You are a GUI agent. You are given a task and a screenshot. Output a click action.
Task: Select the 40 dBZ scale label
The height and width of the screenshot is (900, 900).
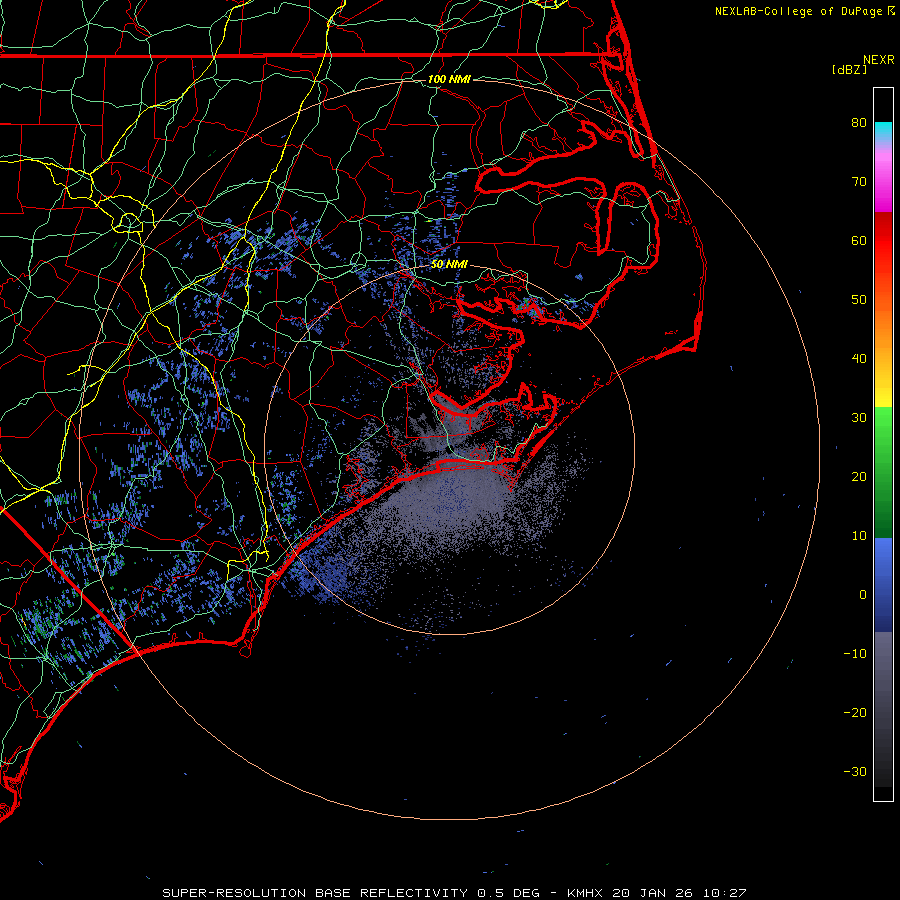859,359
